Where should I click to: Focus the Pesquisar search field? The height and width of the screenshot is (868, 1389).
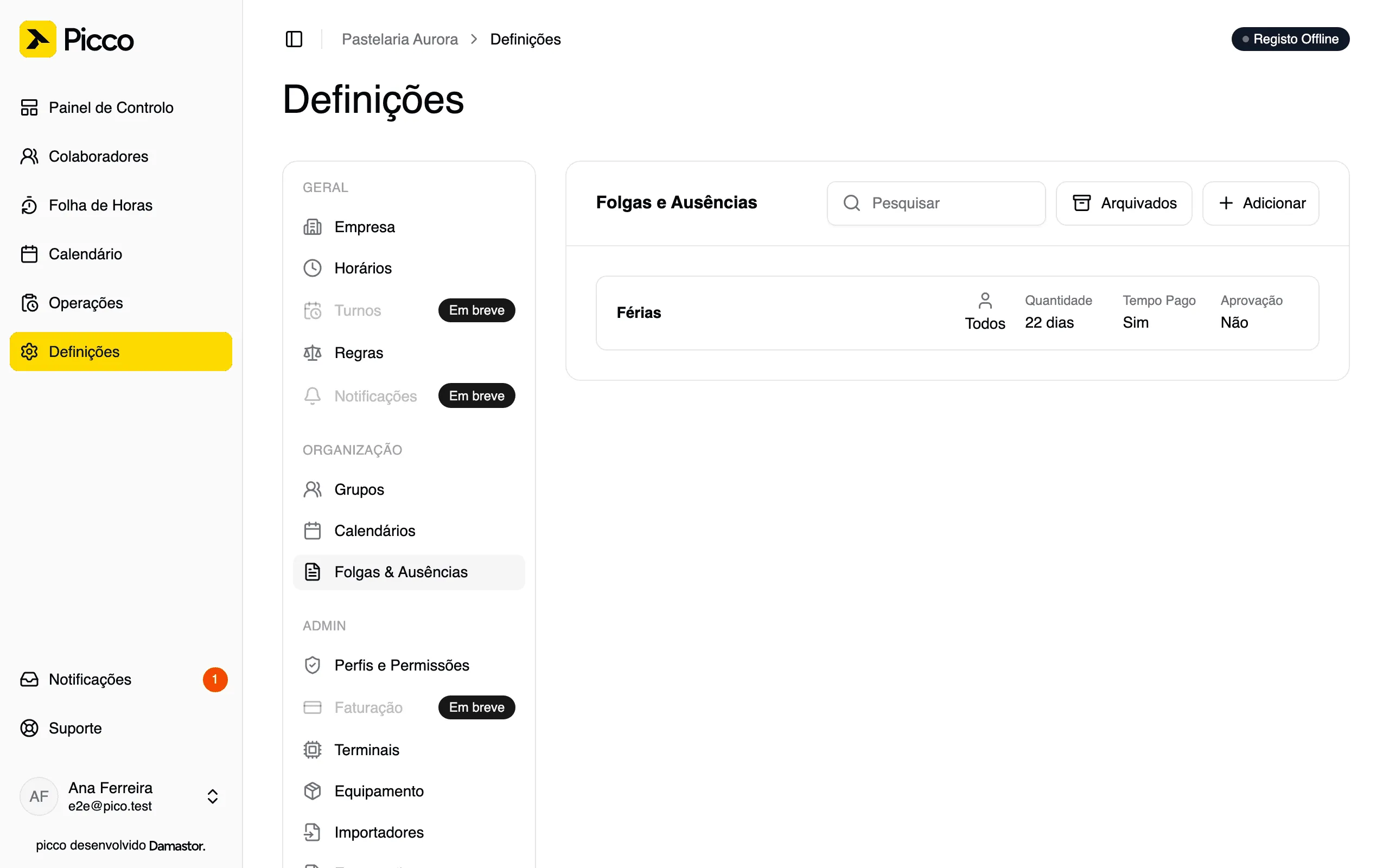[935, 203]
